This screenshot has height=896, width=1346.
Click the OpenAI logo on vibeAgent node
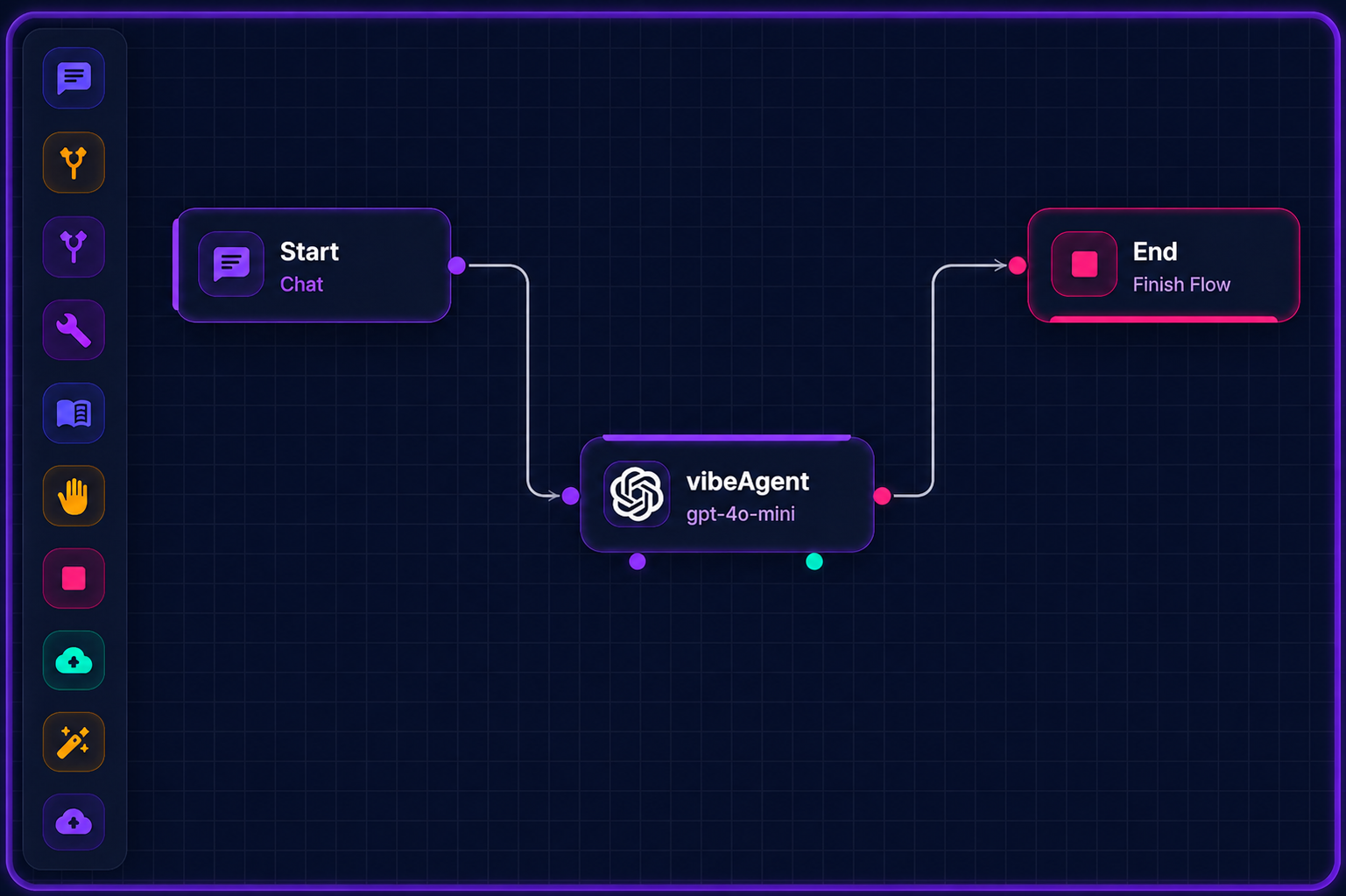click(637, 494)
